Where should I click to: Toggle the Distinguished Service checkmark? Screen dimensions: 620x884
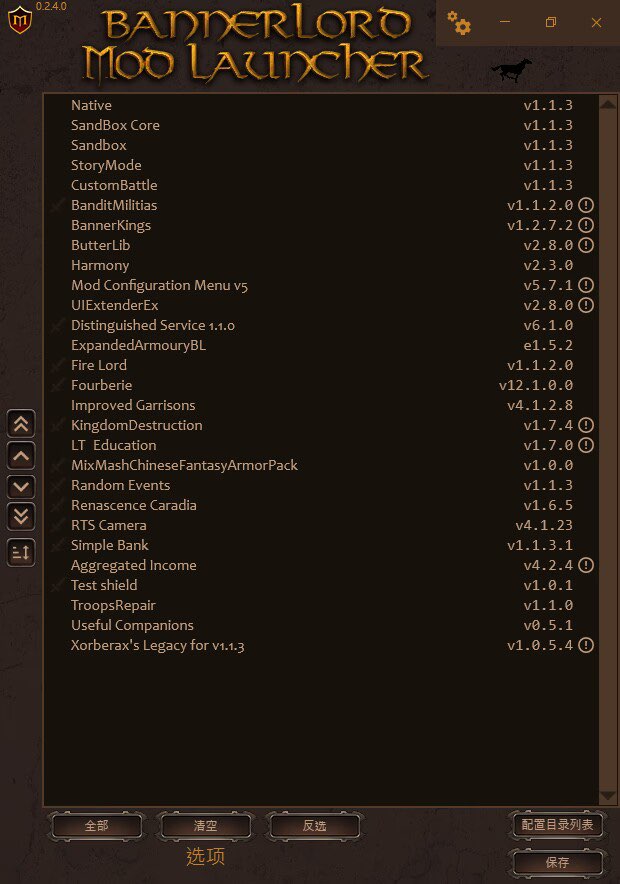coord(57,325)
